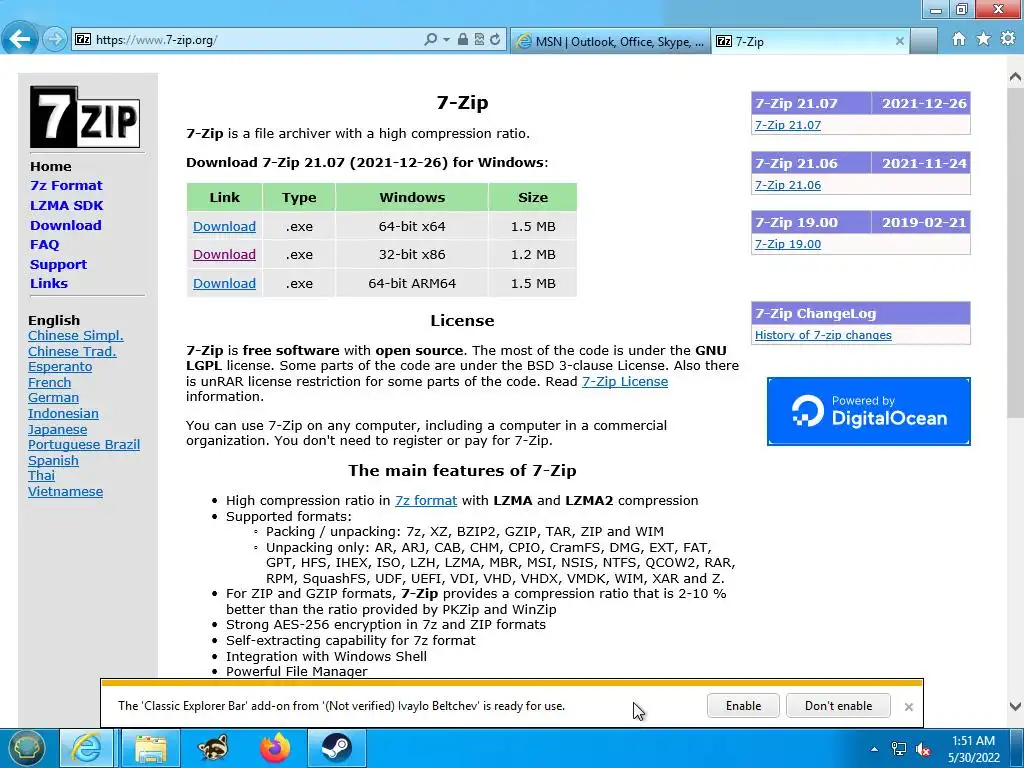Click the vertical scrollbar thumb
Screen dimensions: 1024x768
click(1016, 251)
